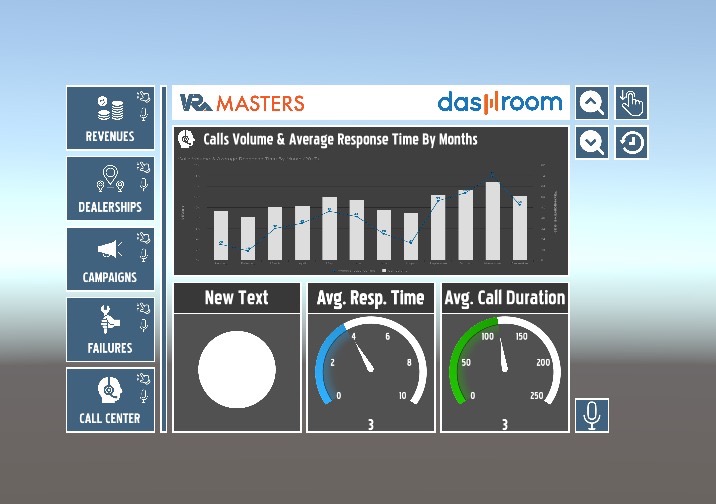716x504 pixels.
Task: Activate the hand touch interaction icon
Action: coord(631,102)
